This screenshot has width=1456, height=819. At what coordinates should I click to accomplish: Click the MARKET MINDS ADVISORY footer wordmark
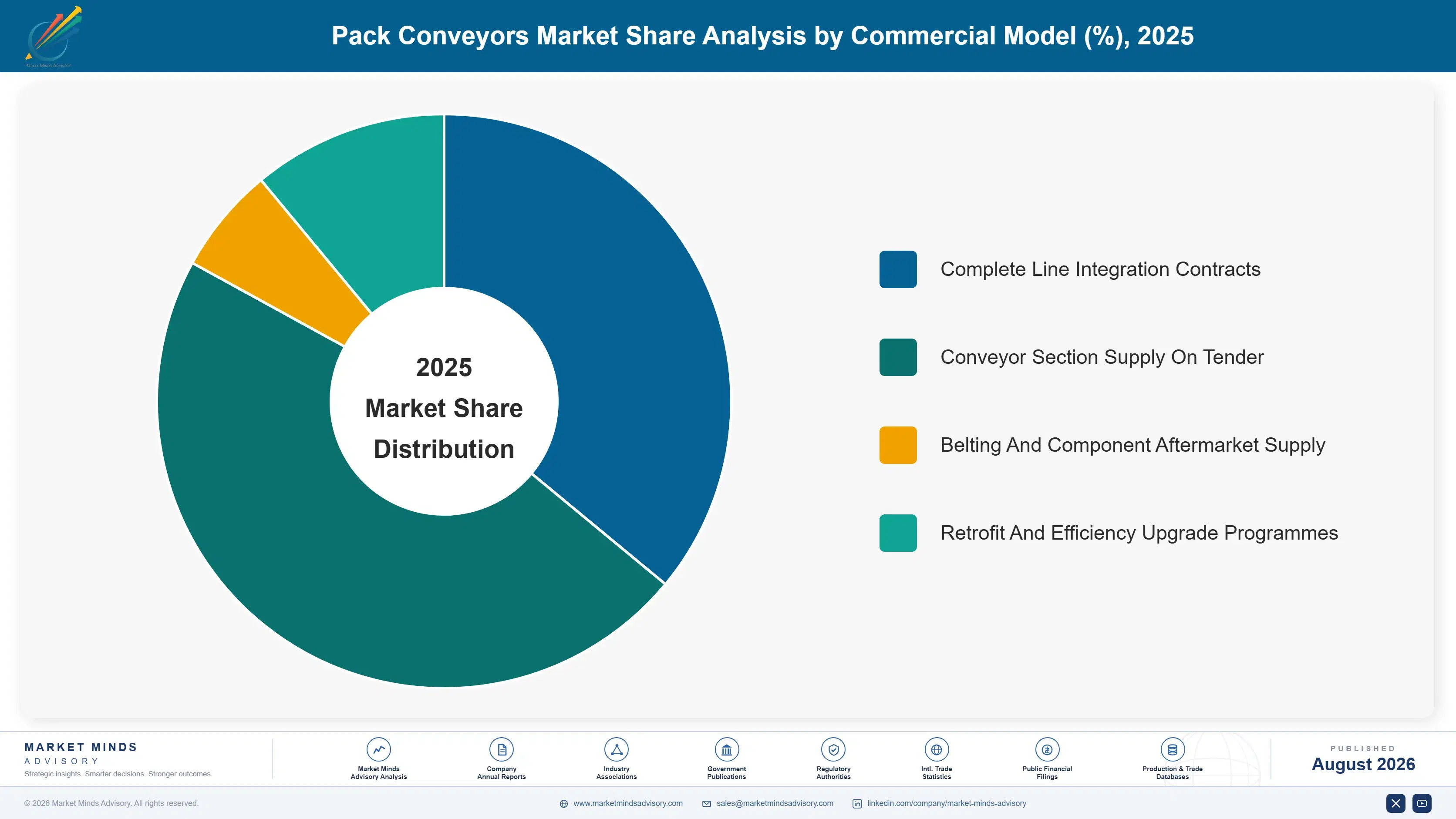tap(81, 753)
